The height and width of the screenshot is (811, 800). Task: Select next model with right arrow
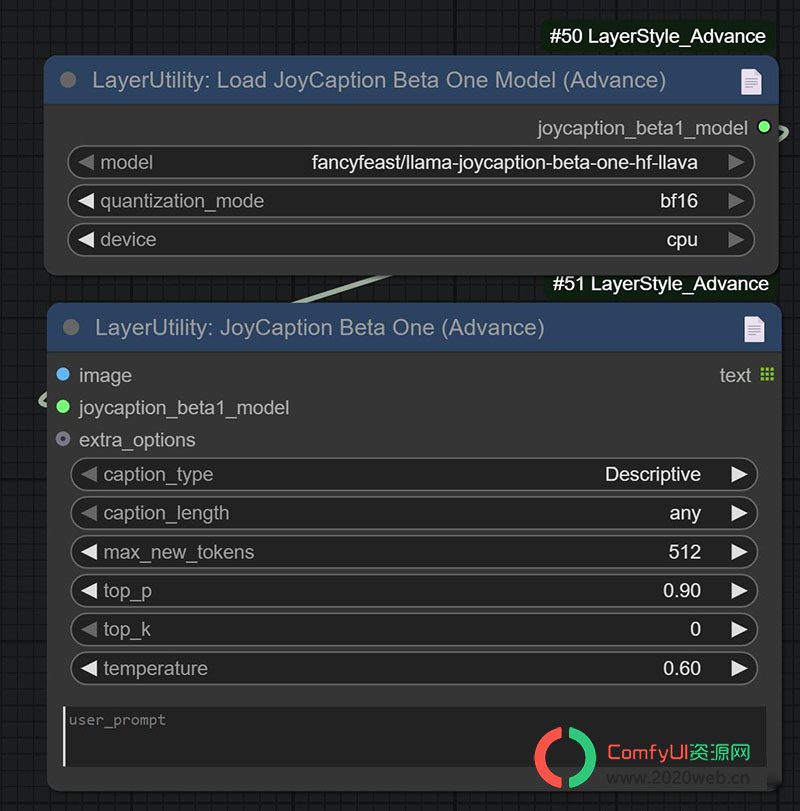tap(736, 162)
